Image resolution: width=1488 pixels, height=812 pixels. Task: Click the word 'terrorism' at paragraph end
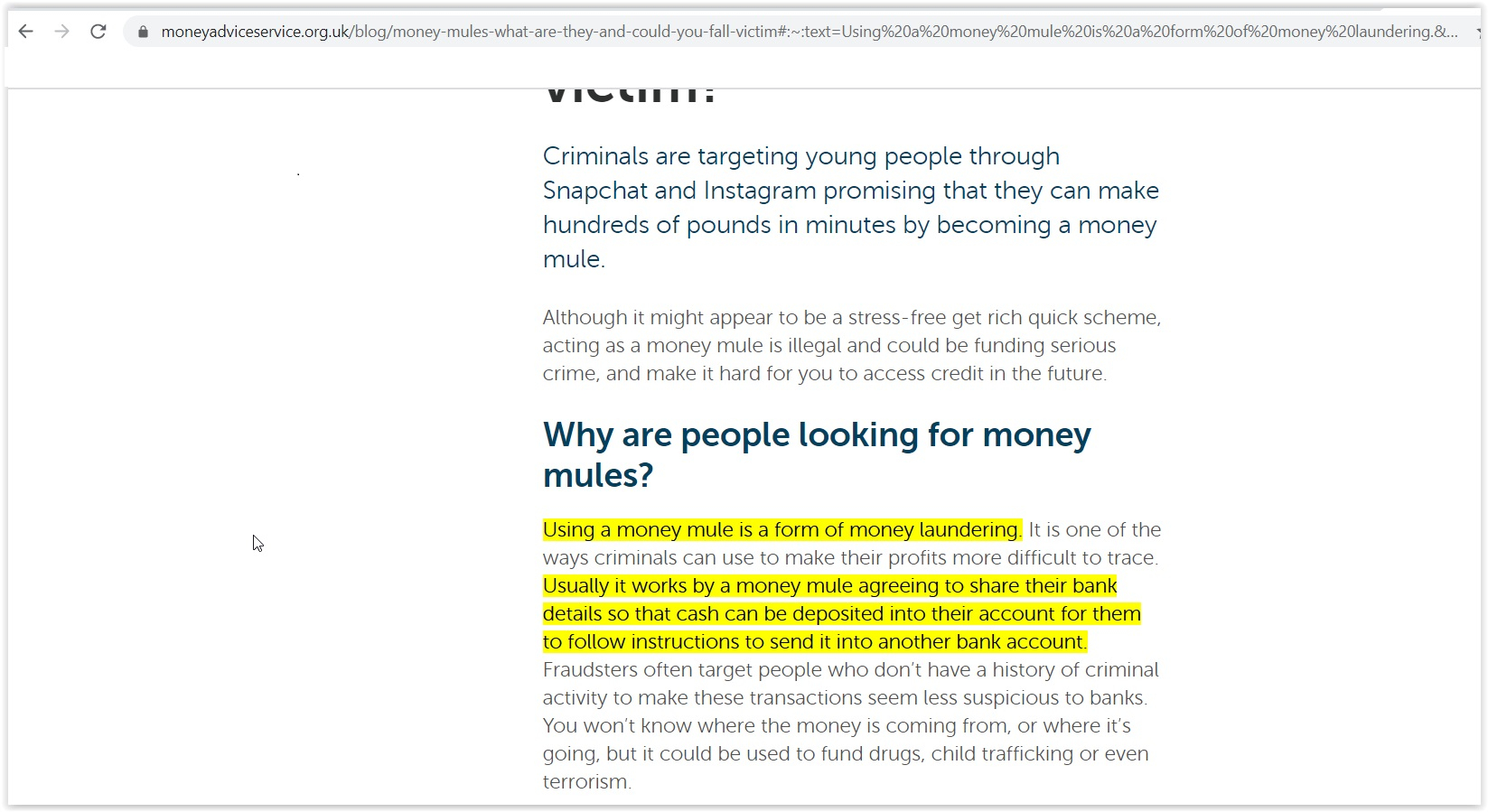(x=585, y=782)
